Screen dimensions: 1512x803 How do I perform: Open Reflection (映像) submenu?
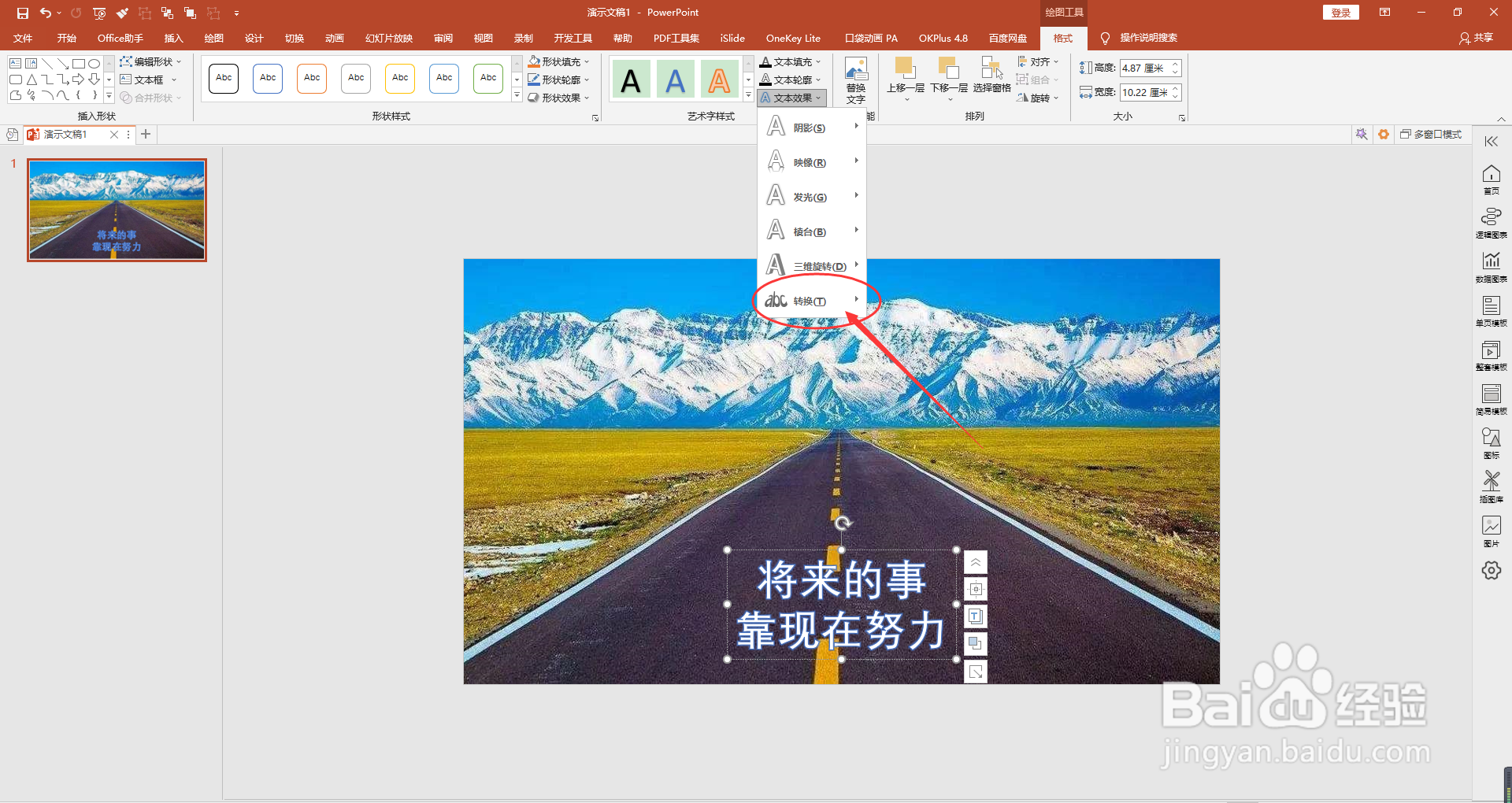812,161
